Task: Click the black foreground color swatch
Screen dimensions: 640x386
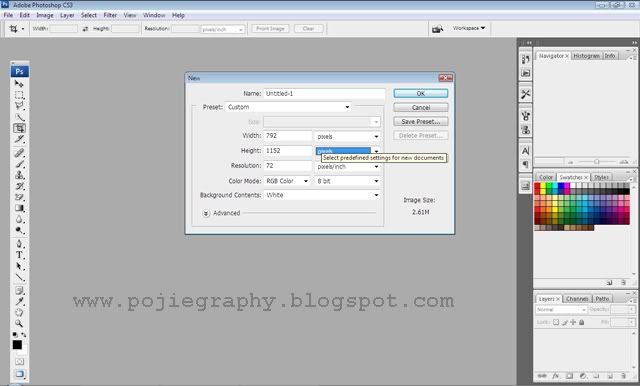Action: 17,345
